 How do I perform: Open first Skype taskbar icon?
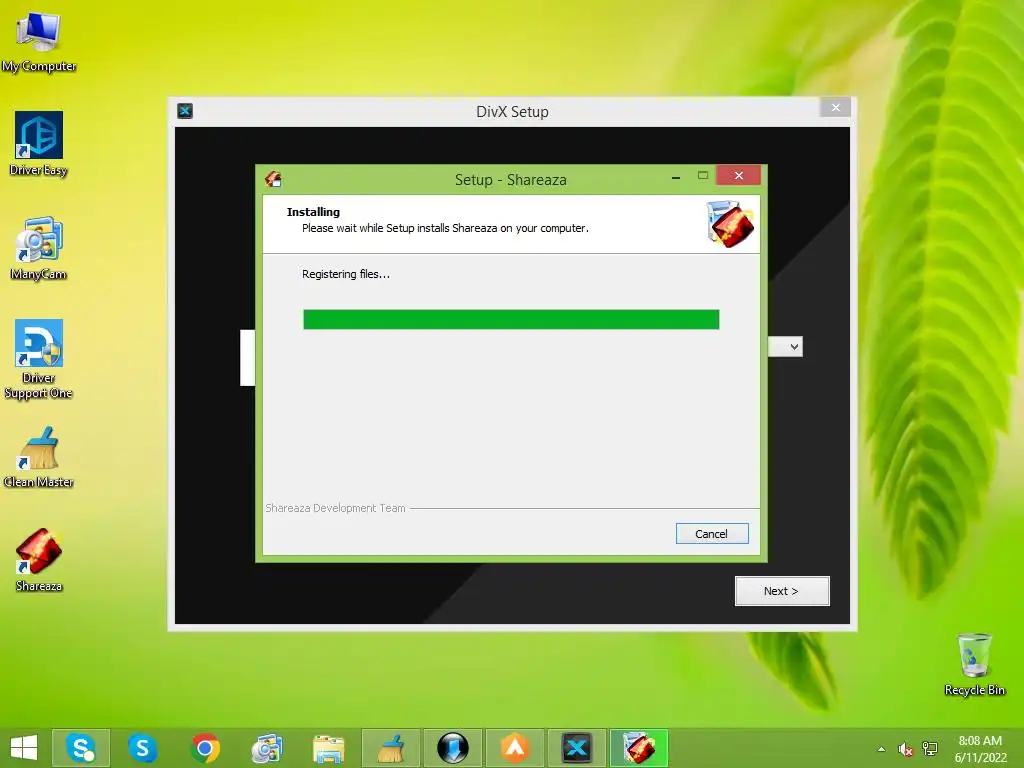click(81, 748)
